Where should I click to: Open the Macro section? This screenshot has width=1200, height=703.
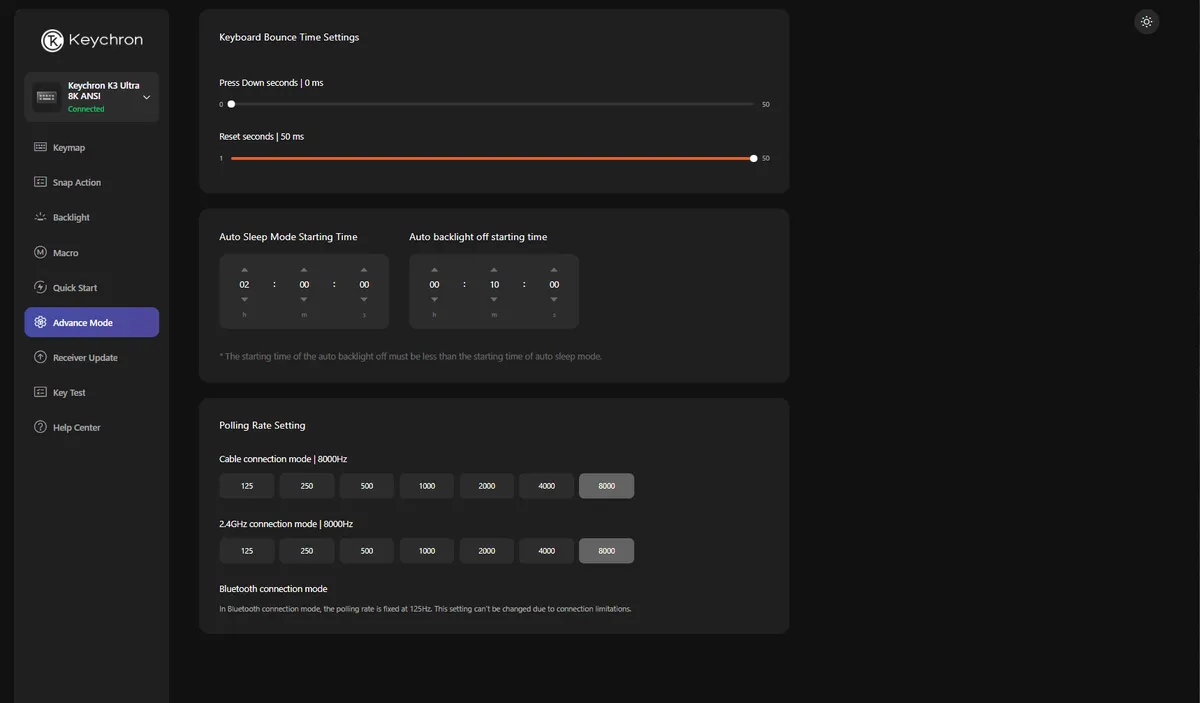pos(91,253)
